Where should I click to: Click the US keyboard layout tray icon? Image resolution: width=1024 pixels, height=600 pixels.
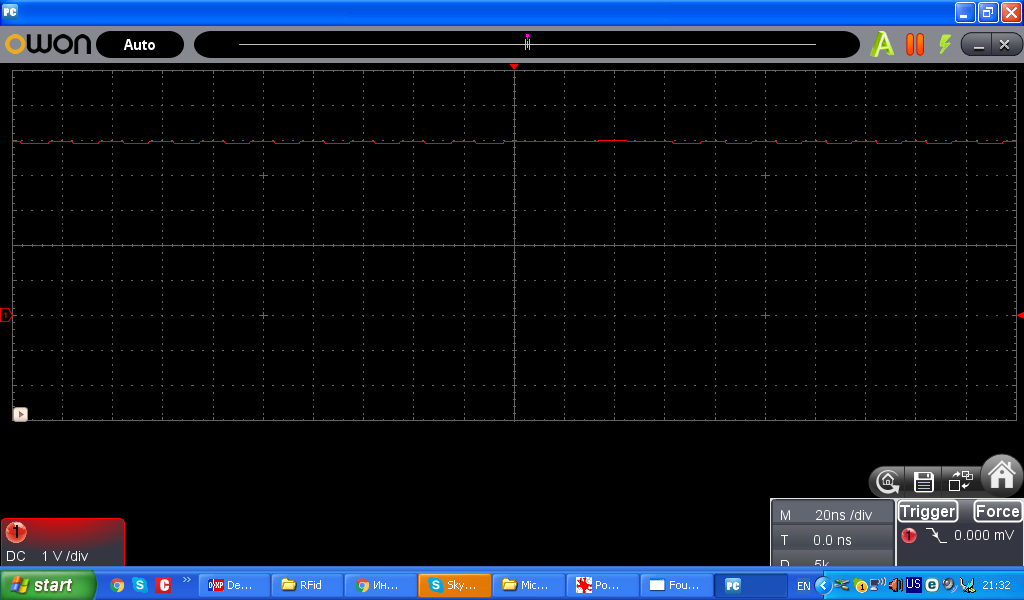[x=913, y=585]
